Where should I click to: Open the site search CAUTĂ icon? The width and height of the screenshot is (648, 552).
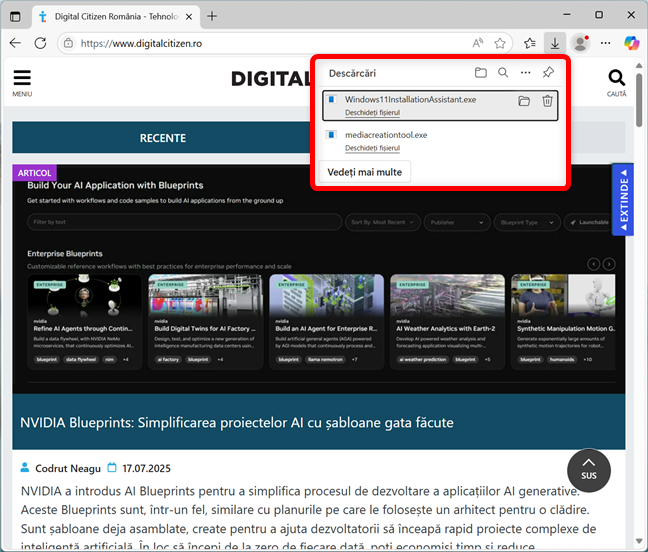617,80
